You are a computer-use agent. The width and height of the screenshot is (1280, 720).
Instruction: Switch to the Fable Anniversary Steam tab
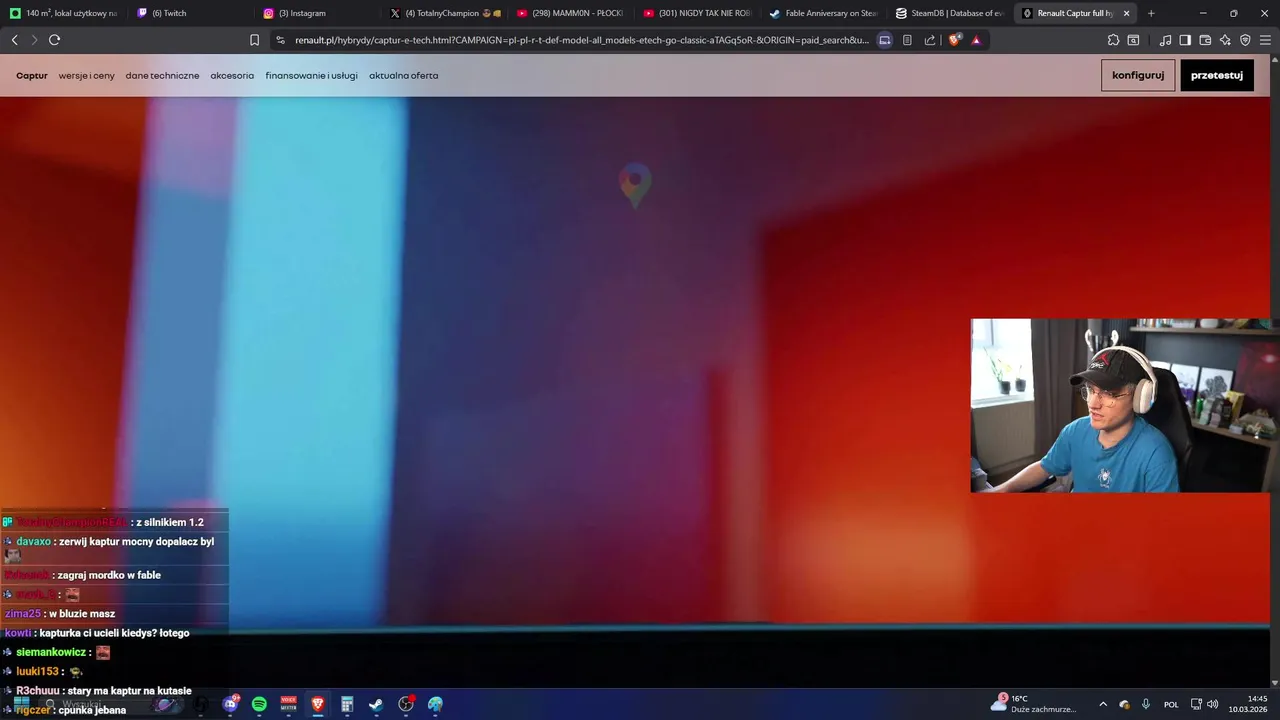[x=825, y=13]
